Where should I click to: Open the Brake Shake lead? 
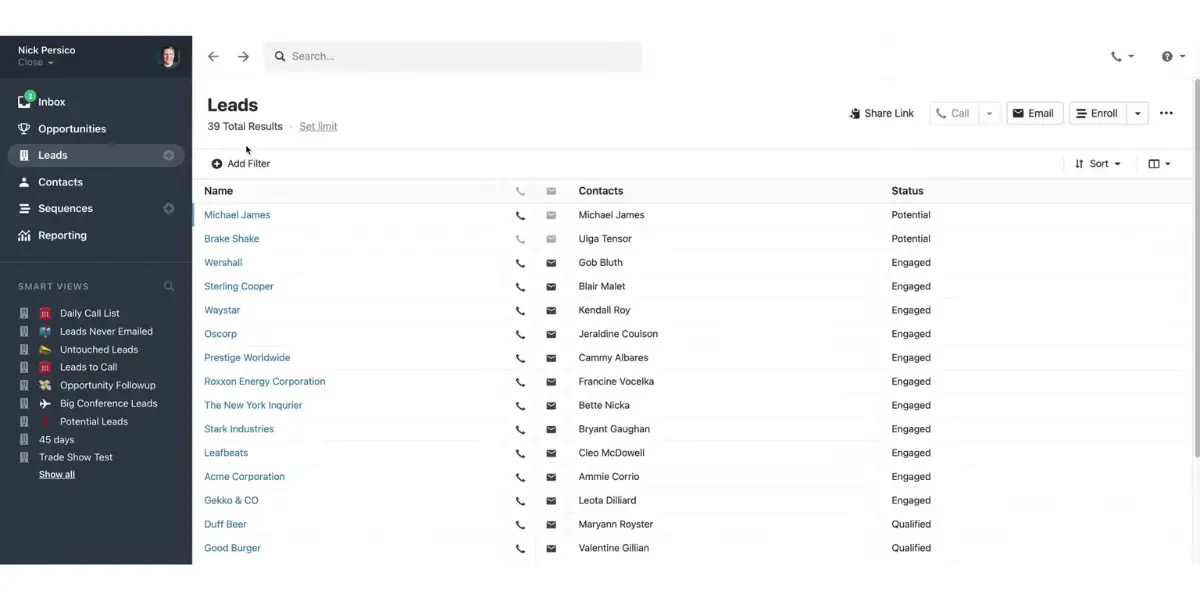pos(232,239)
